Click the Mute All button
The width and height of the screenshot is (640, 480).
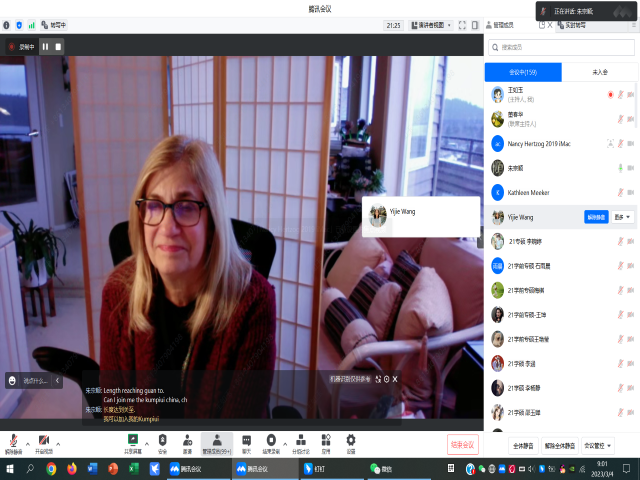(x=523, y=446)
